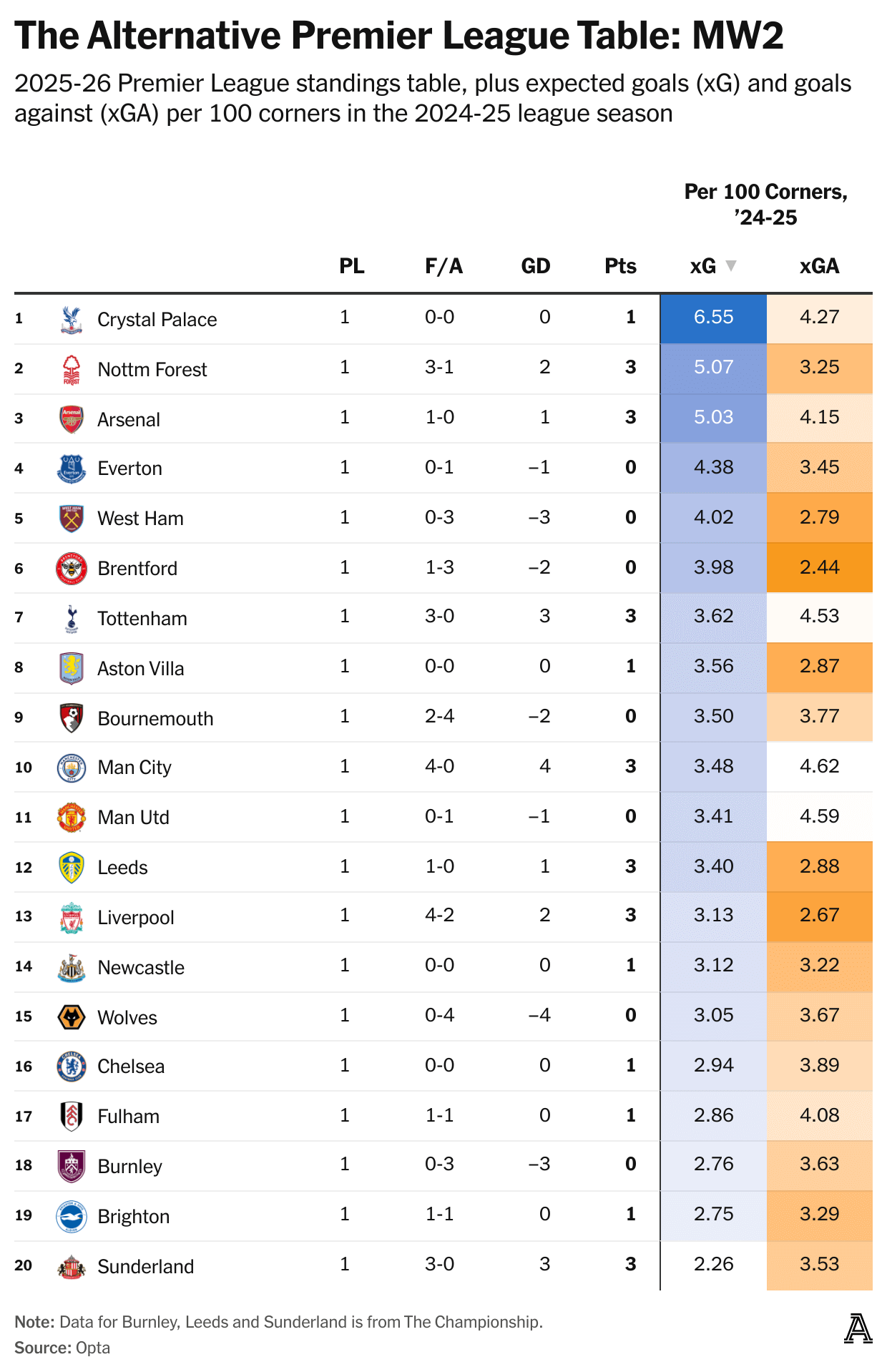887x1372 pixels.
Task: Click the F/A column header
Action: pyautogui.click(x=443, y=266)
